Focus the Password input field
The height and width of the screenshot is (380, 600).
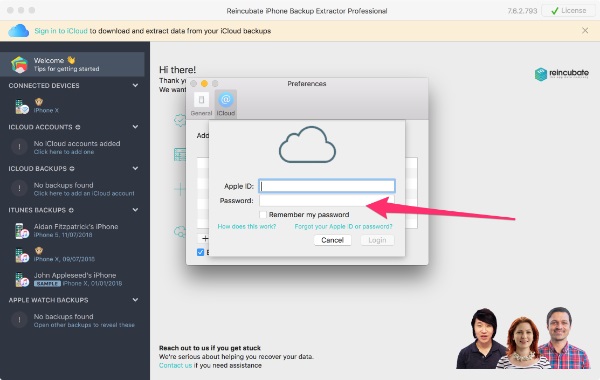pos(327,201)
